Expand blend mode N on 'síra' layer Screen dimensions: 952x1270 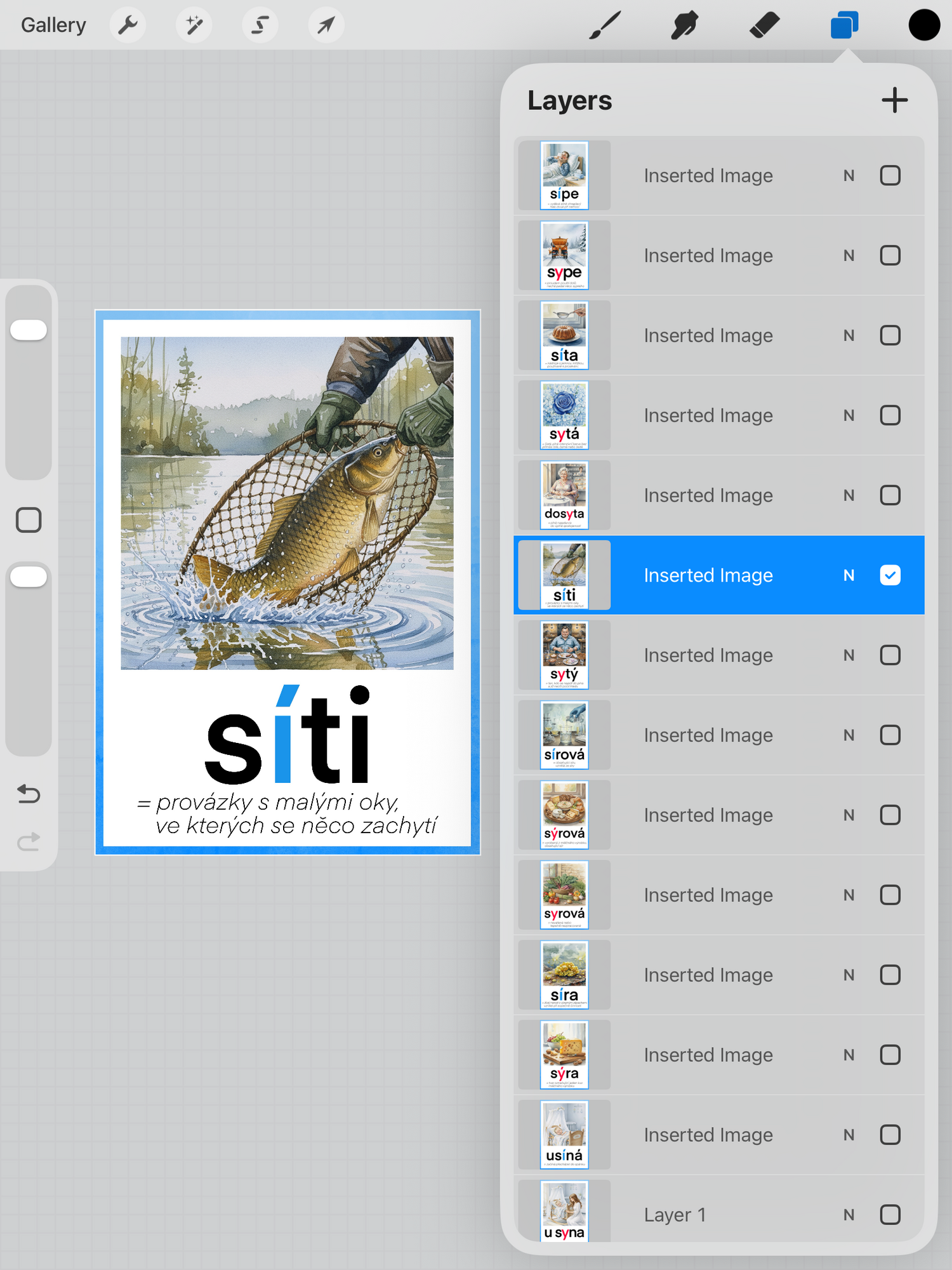[849, 975]
